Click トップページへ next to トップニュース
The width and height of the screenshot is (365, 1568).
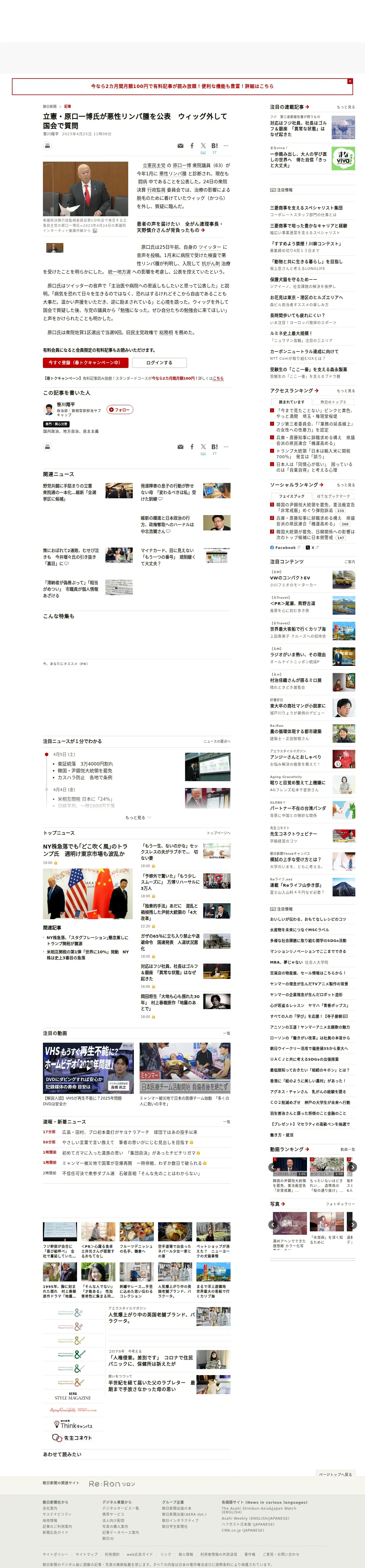pos(218,833)
